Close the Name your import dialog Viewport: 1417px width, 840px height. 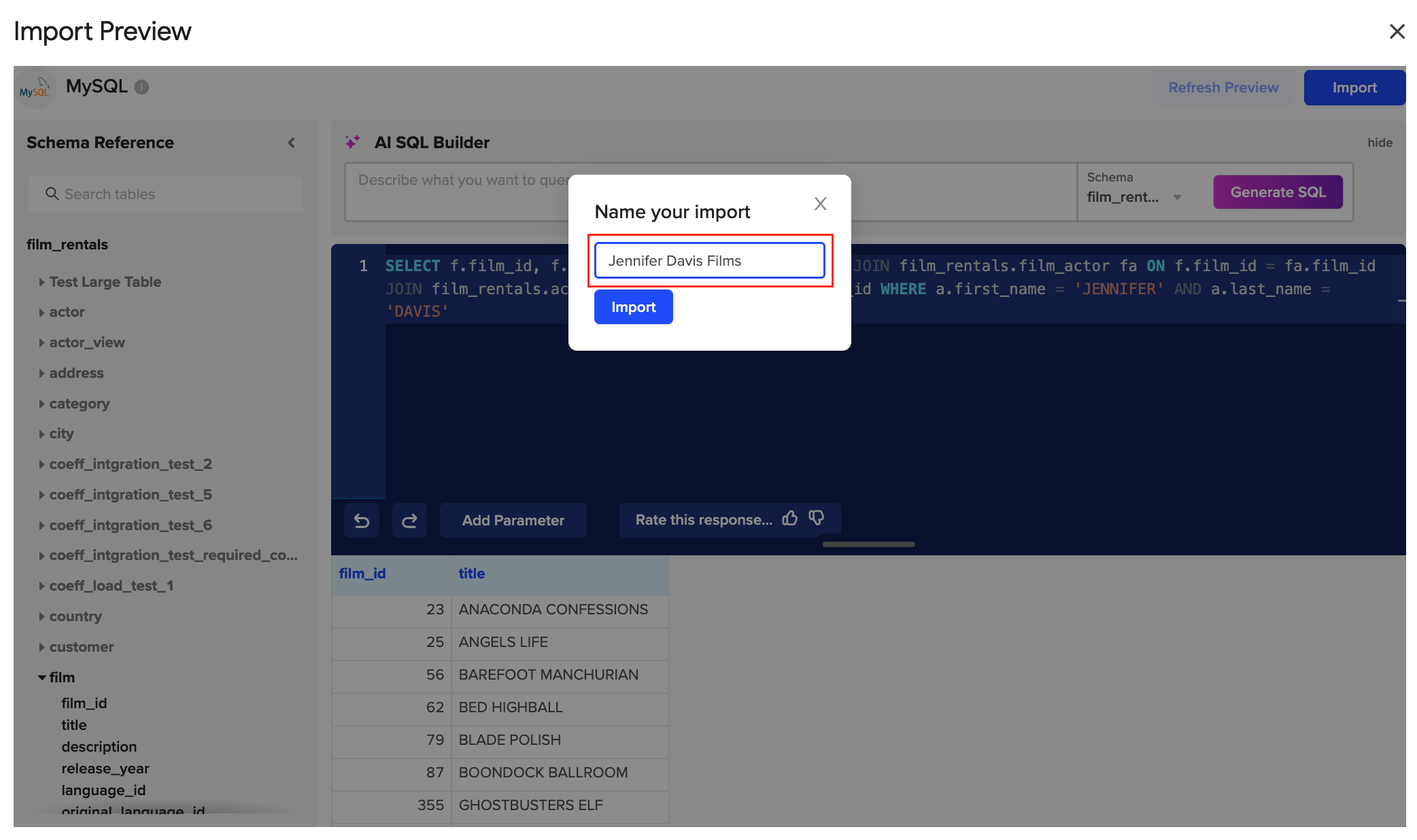(x=820, y=204)
